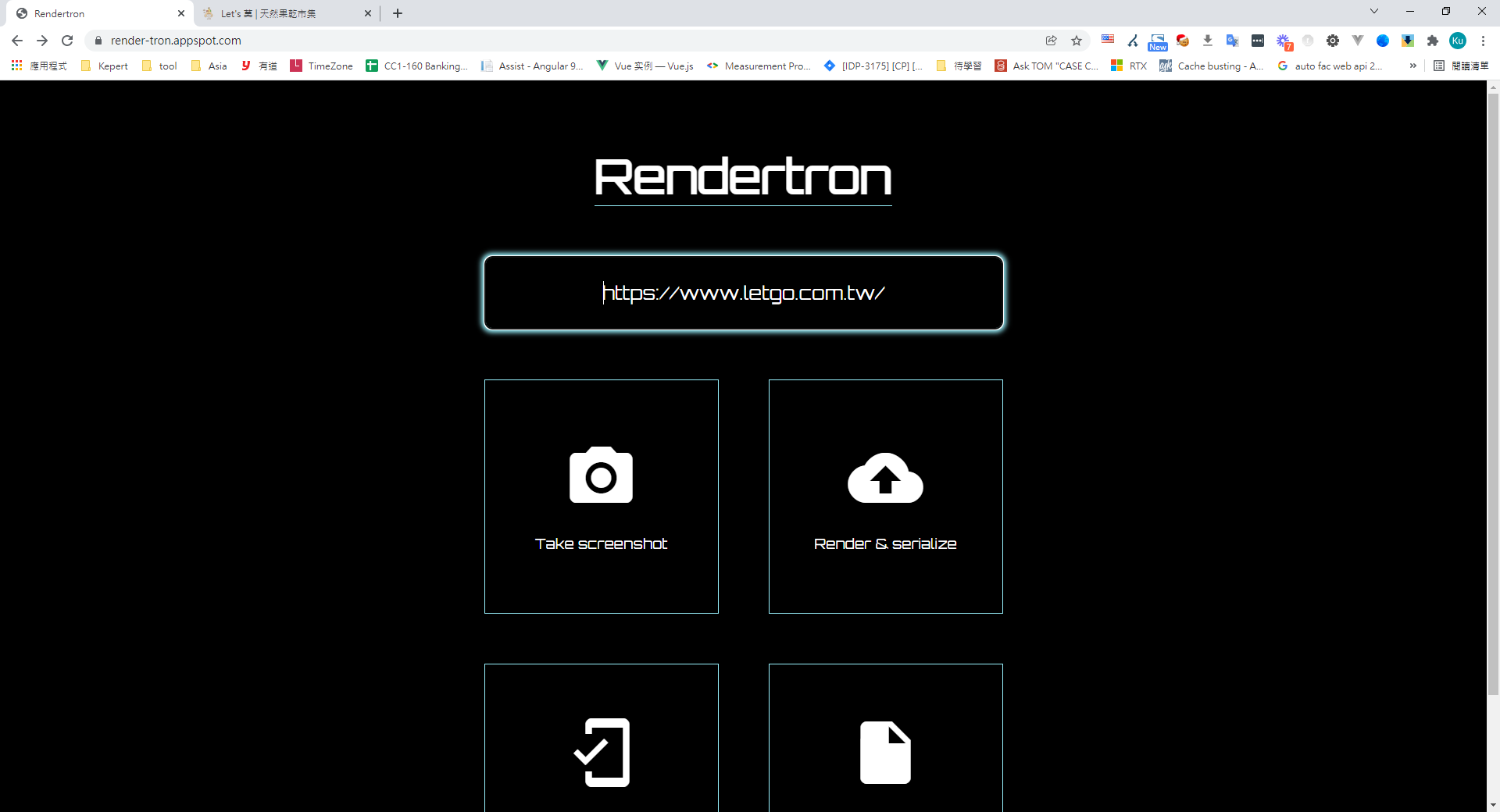Open the TimeZone bookmark

coord(321,66)
